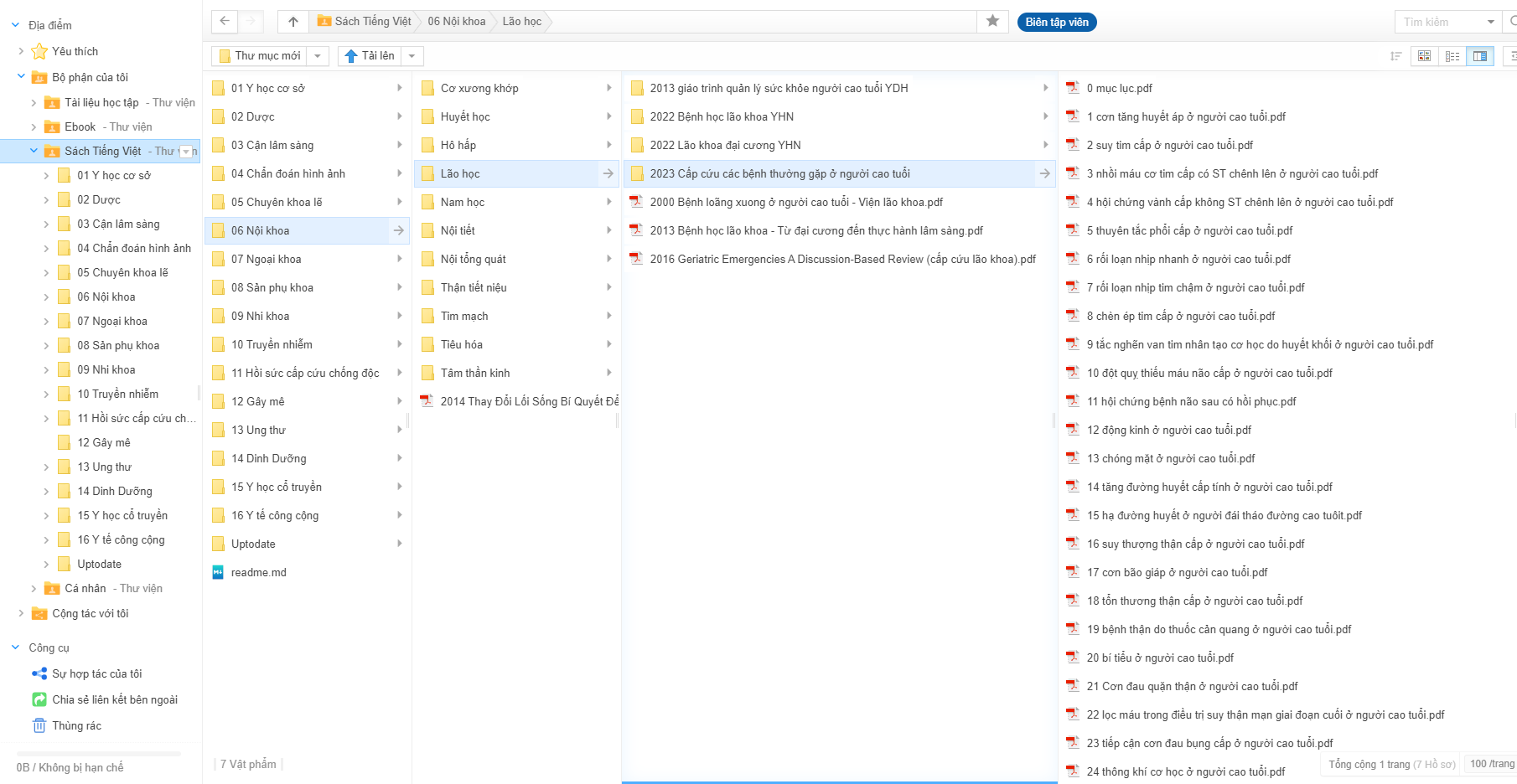Open sidebar dropdown beside Sách Tiếng Việt

pyautogui.click(x=186, y=152)
